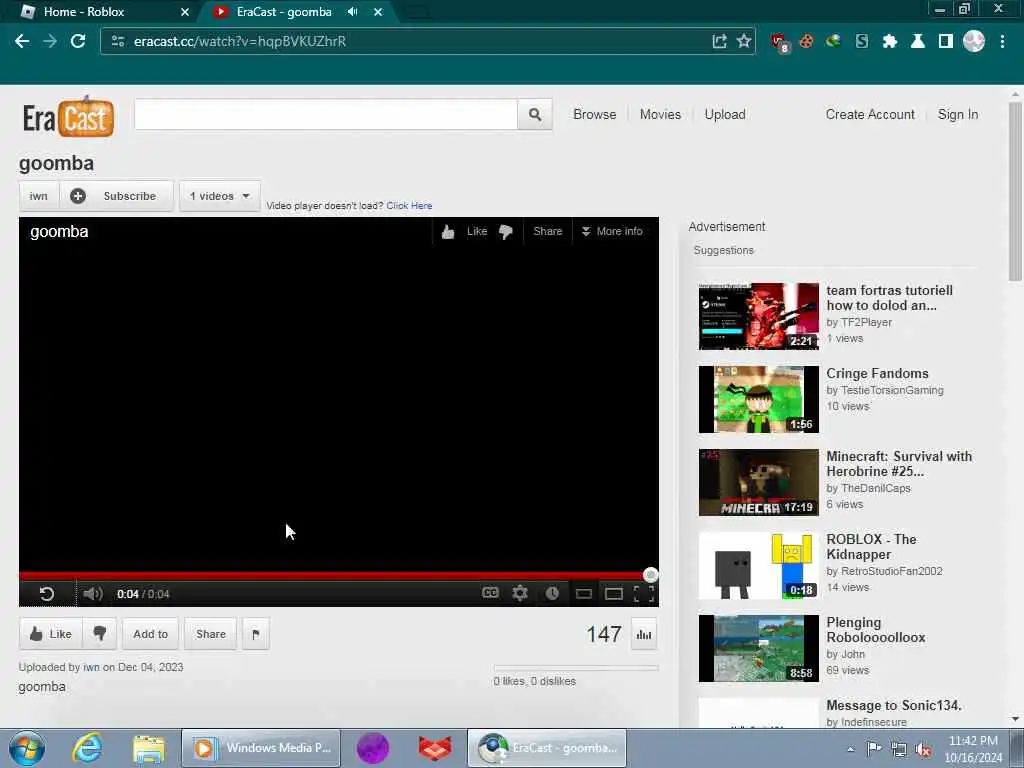Screen dimensions: 1024x768
Task: Enter fullscreen mode in the player
Action: [x=644, y=593]
